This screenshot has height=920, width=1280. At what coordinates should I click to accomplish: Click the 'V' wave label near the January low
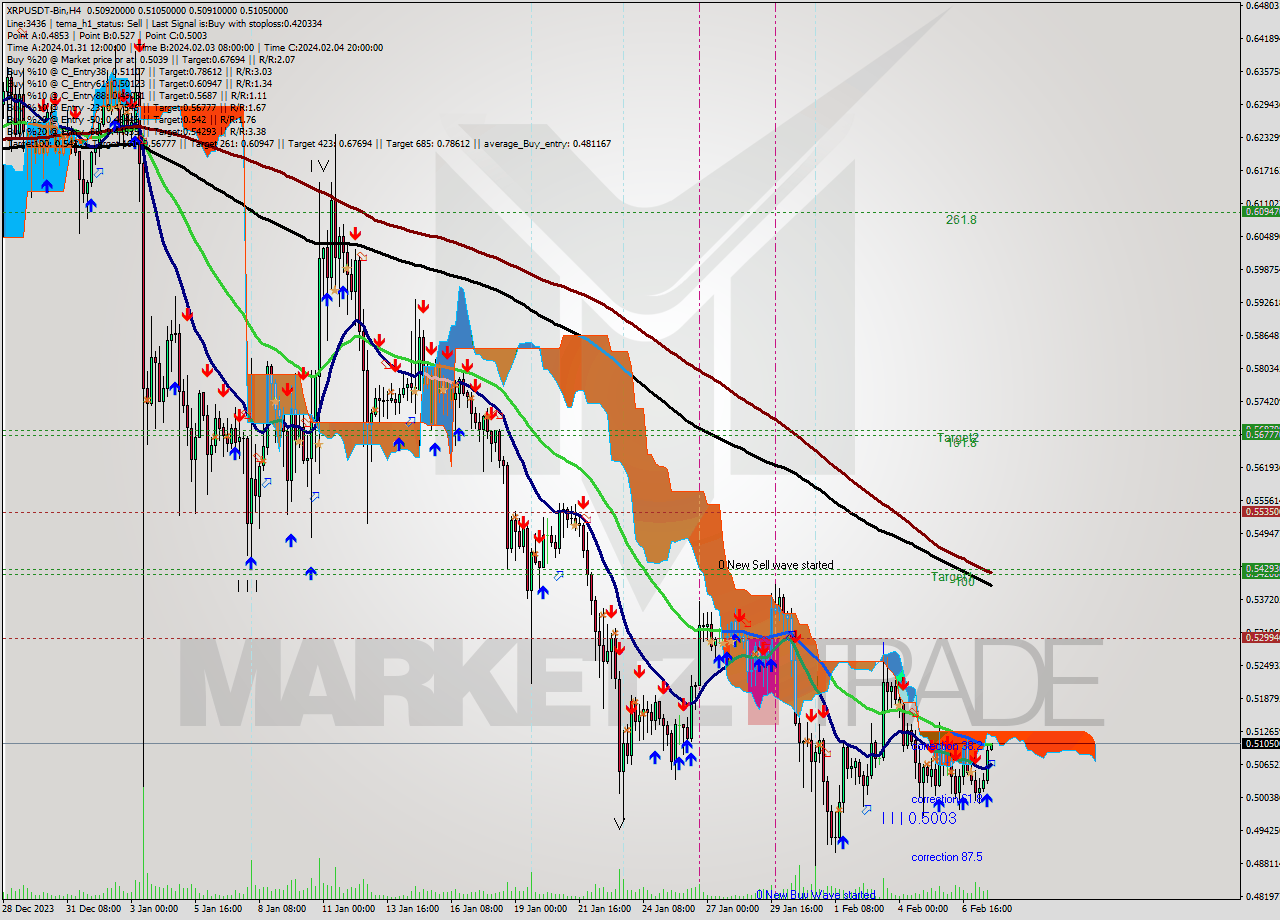(x=619, y=823)
